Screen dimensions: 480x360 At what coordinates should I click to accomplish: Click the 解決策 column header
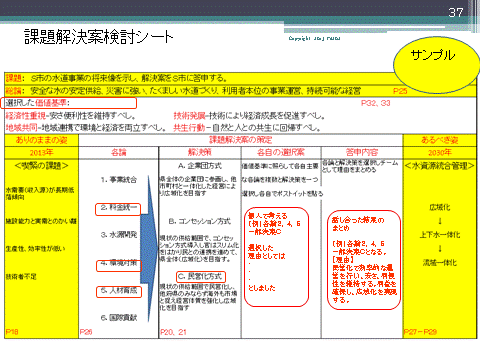click(200, 153)
